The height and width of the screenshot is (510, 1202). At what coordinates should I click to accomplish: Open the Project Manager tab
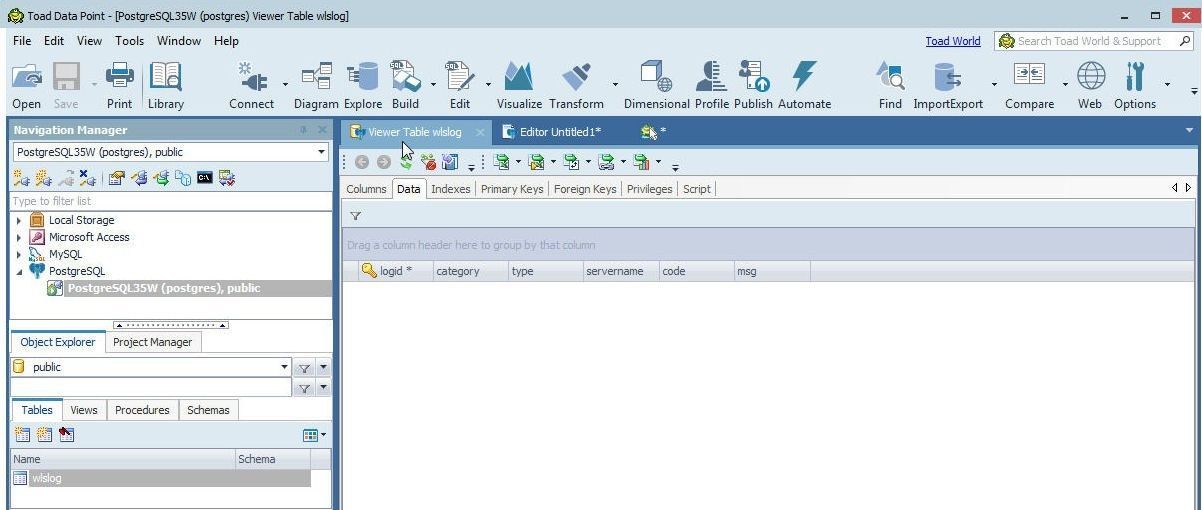pos(152,342)
